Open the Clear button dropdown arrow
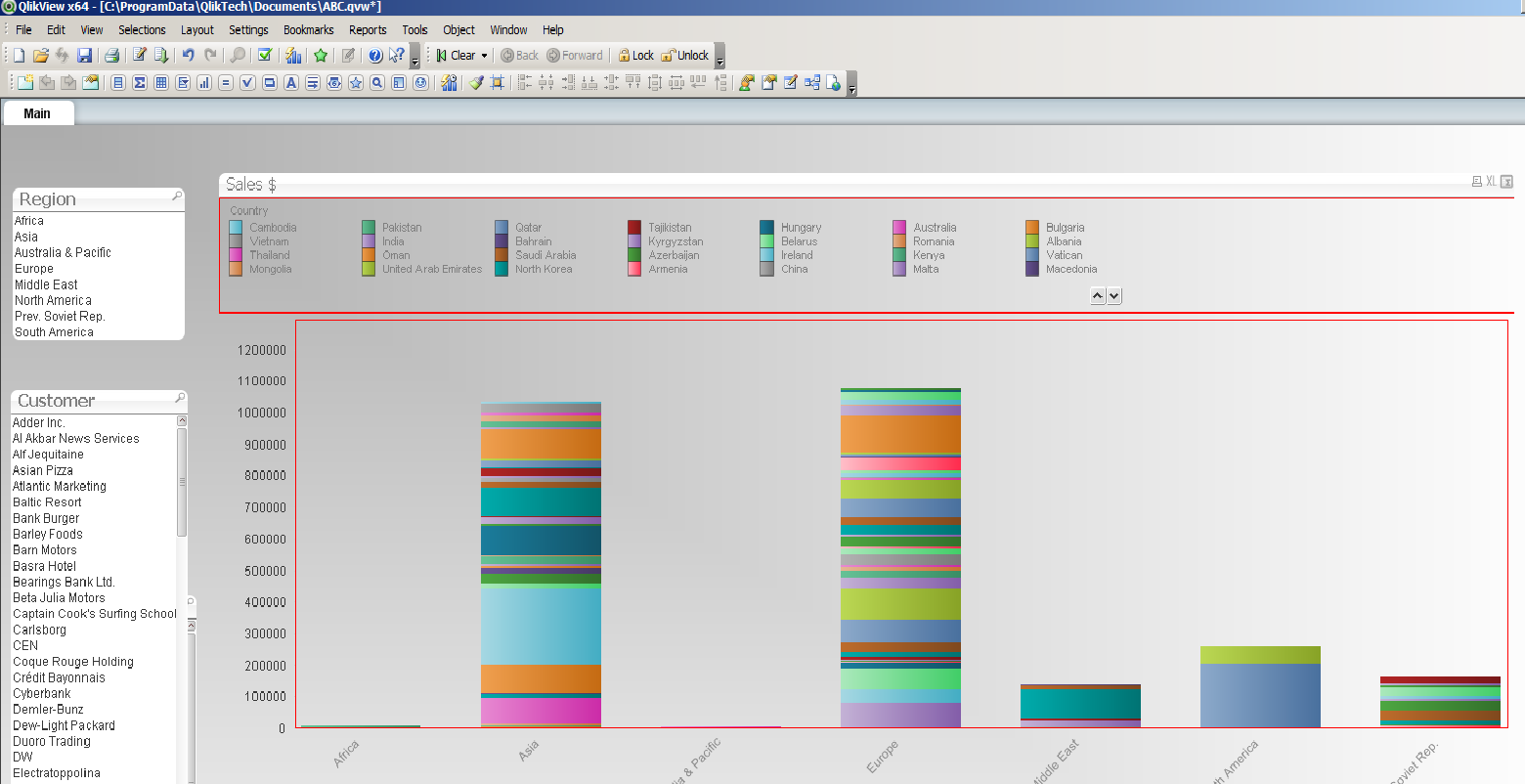 pyautogui.click(x=484, y=56)
